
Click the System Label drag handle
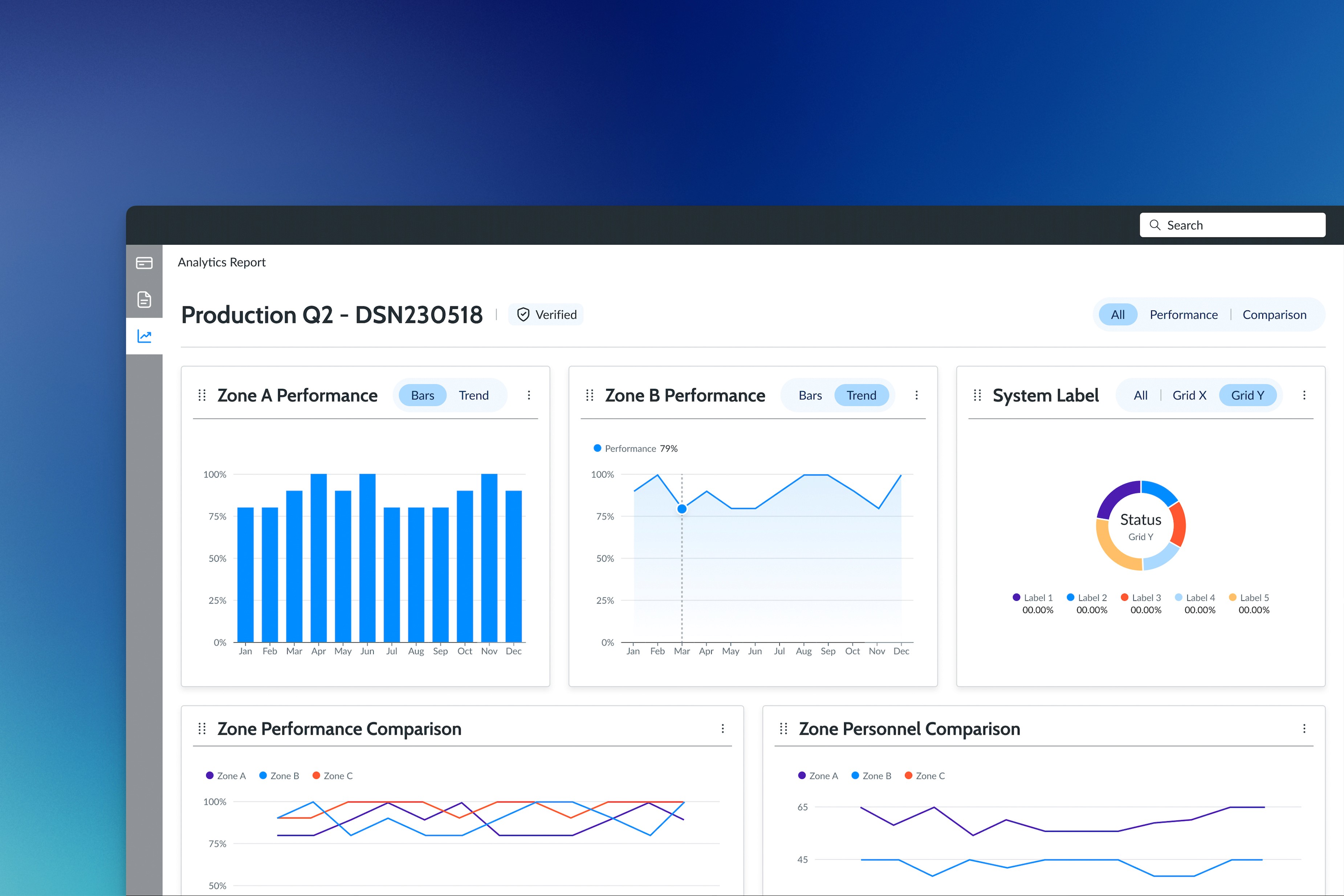click(977, 395)
